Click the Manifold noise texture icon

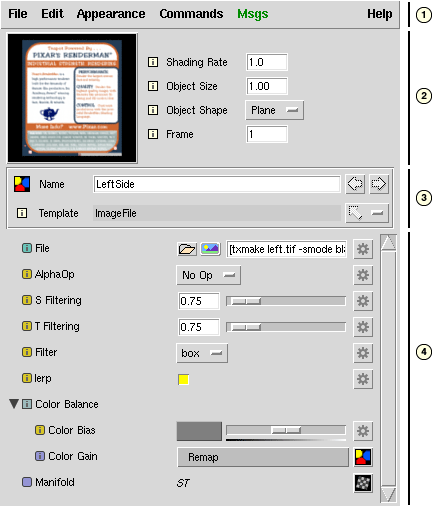coord(363,483)
